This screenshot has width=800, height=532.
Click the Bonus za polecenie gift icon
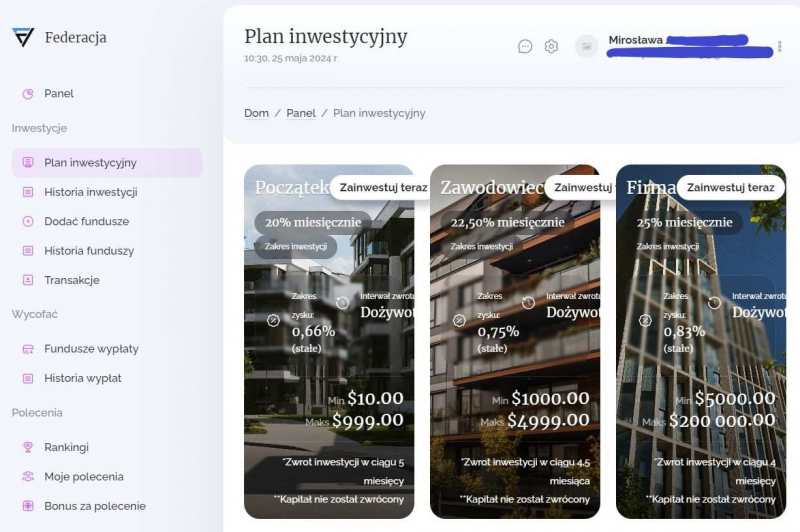[x=28, y=506]
